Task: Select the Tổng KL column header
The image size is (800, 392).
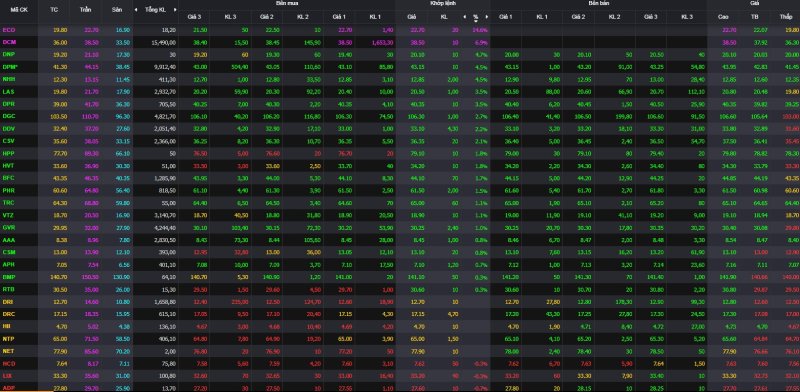Action: (x=155, y=10)
